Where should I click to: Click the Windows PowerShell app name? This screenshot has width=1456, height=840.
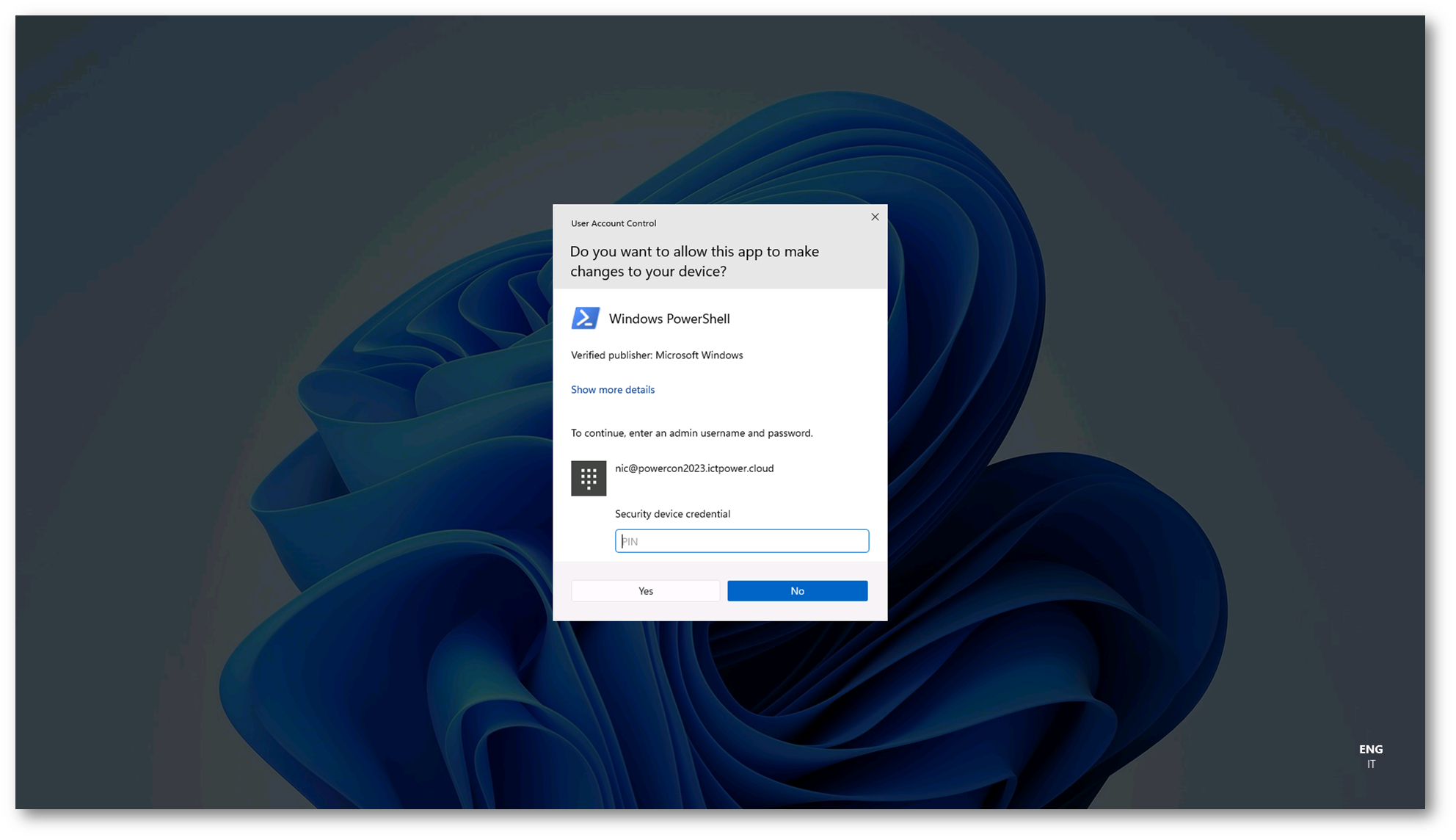pos(669,319)
